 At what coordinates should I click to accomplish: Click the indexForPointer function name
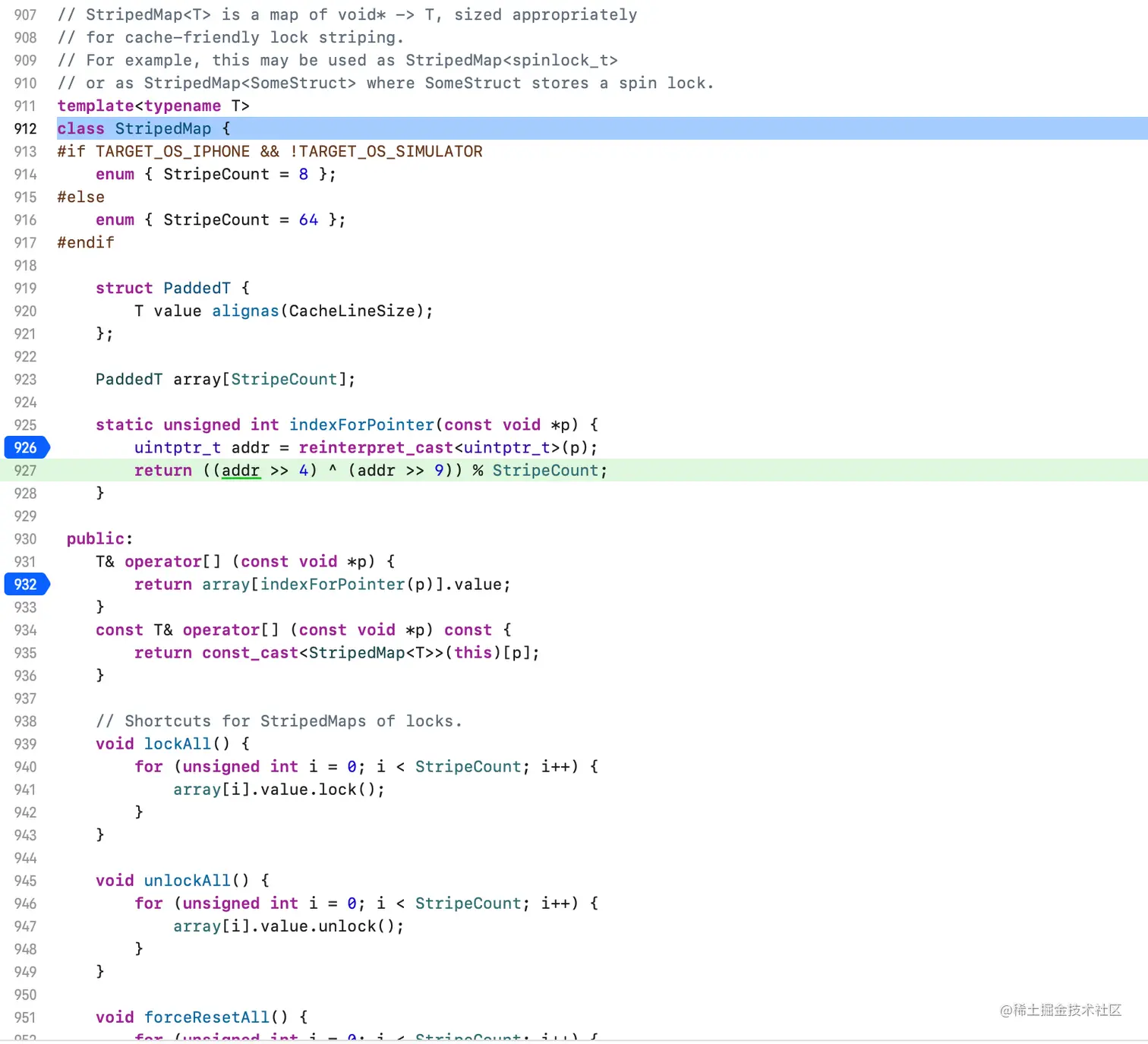[361, 424]
